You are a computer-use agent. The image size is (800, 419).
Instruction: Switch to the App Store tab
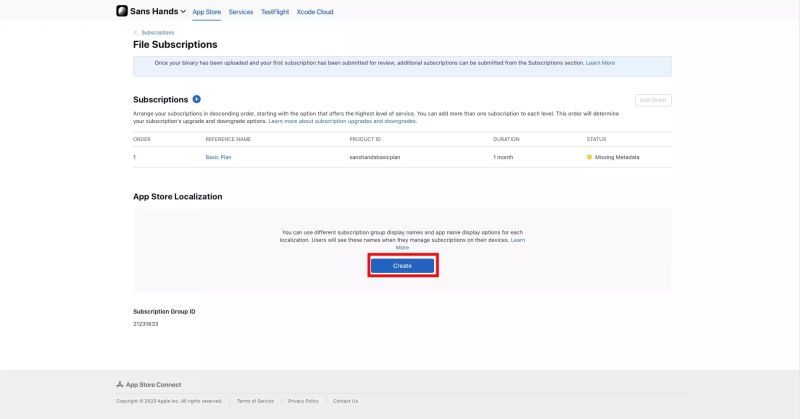[207, 12]
